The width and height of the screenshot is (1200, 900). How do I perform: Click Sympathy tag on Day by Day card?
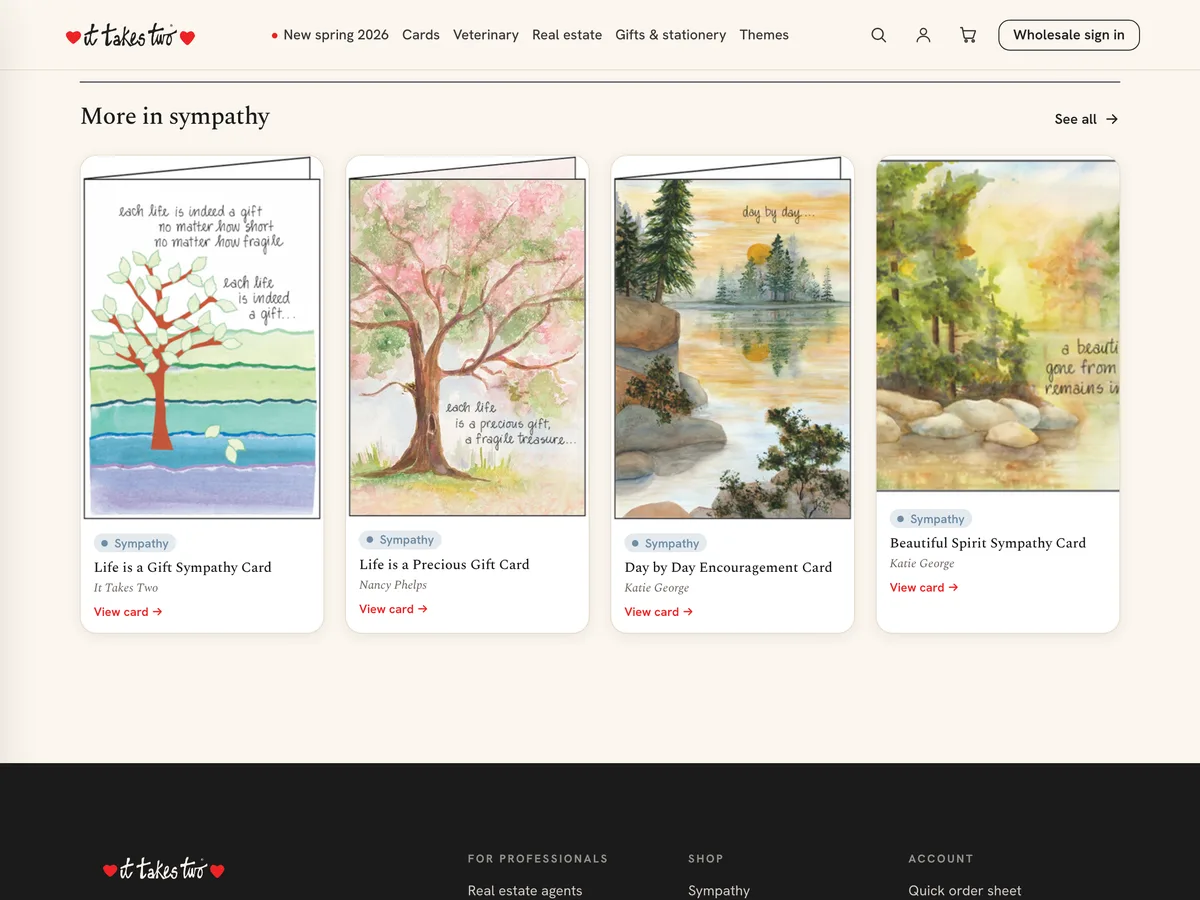point(665,543)
